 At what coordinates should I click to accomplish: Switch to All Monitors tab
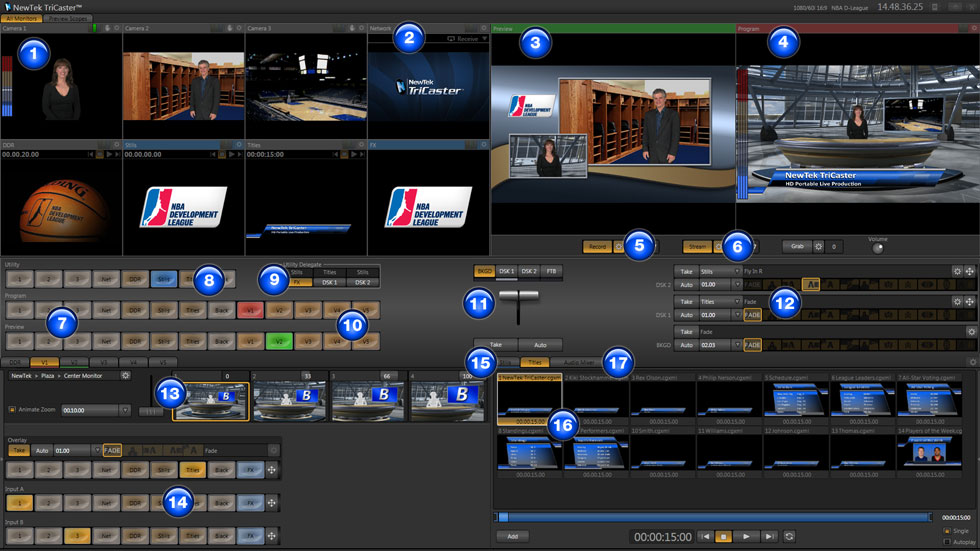coord(21,19)
